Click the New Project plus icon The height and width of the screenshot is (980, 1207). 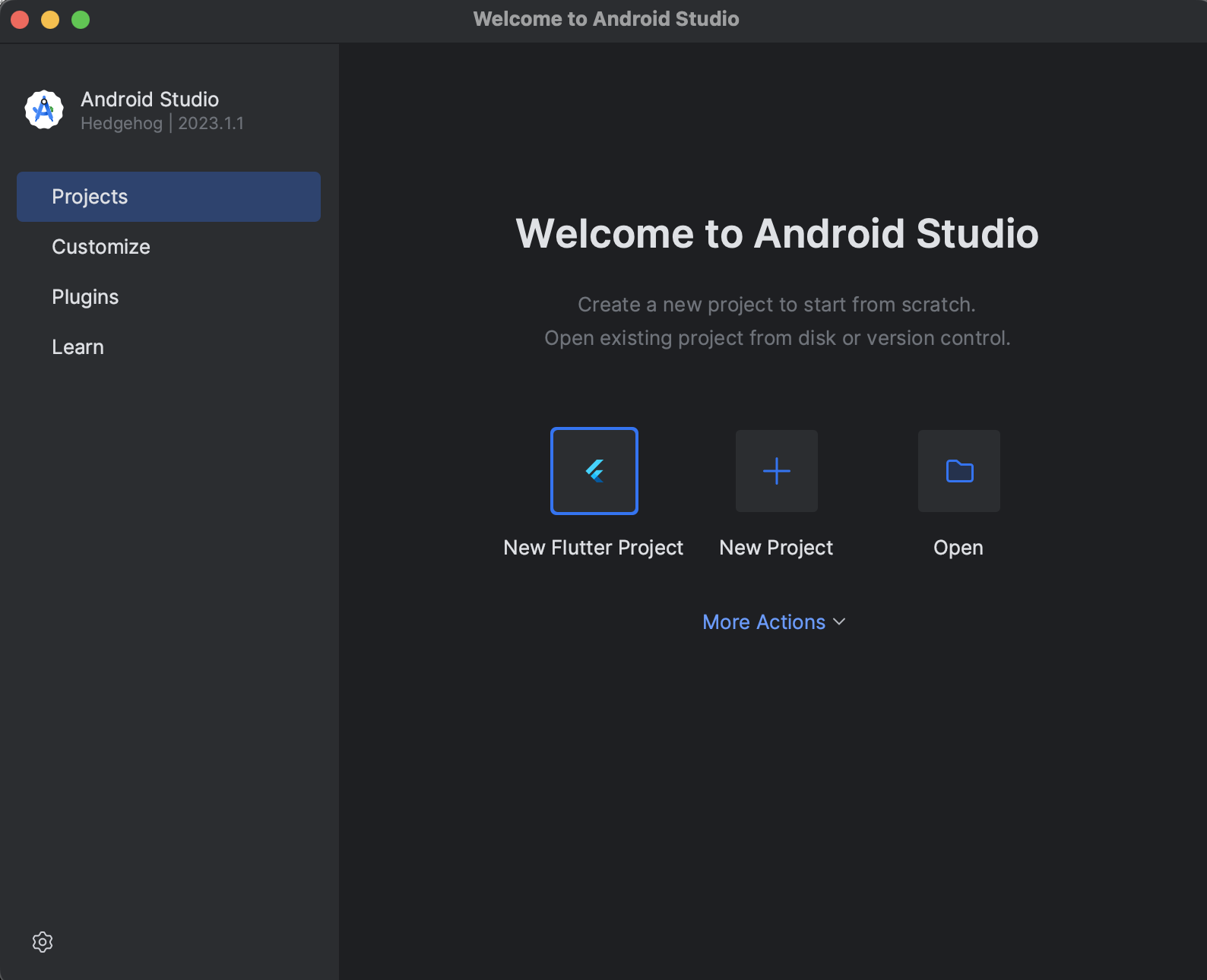click(777, 471)
